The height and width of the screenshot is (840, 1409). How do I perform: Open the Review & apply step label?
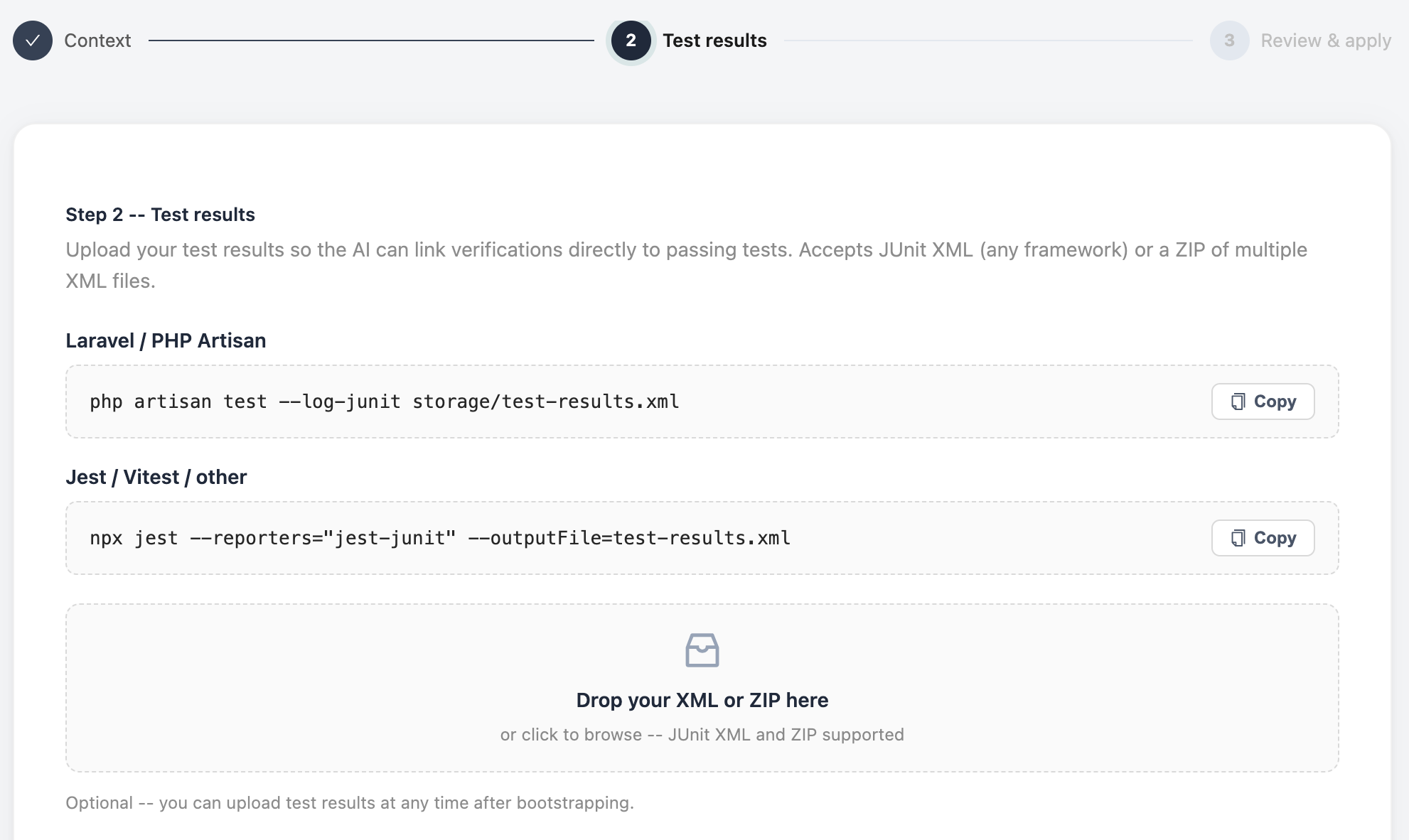(1326, 41)
